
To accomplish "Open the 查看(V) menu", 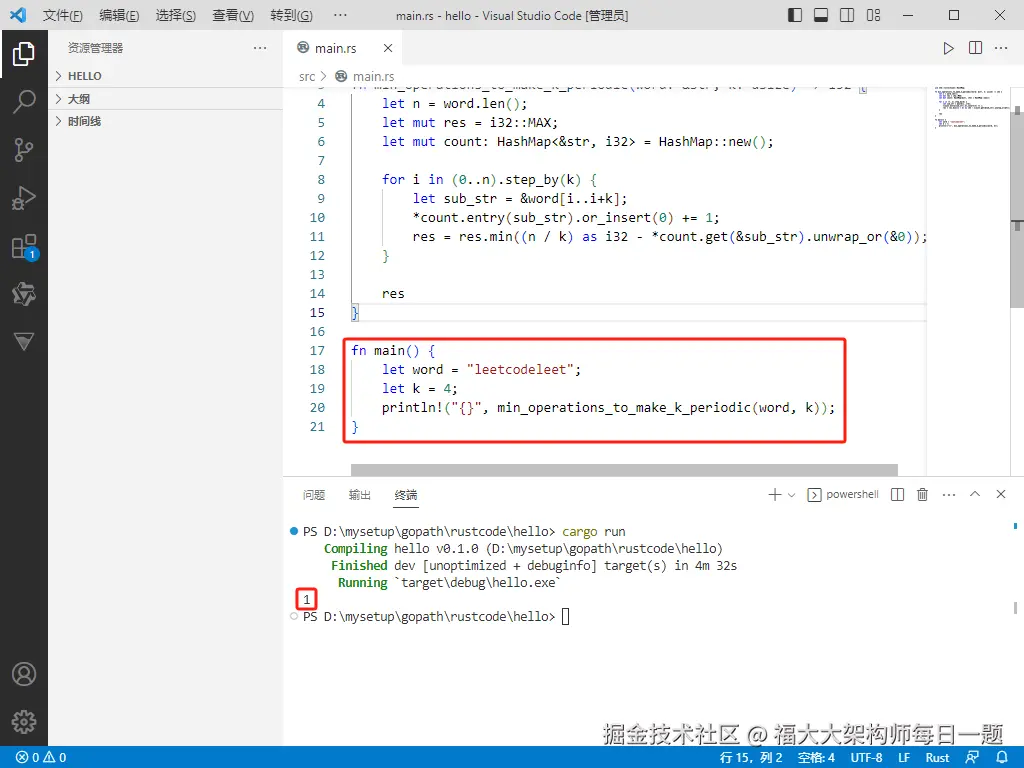I will 233,15.
